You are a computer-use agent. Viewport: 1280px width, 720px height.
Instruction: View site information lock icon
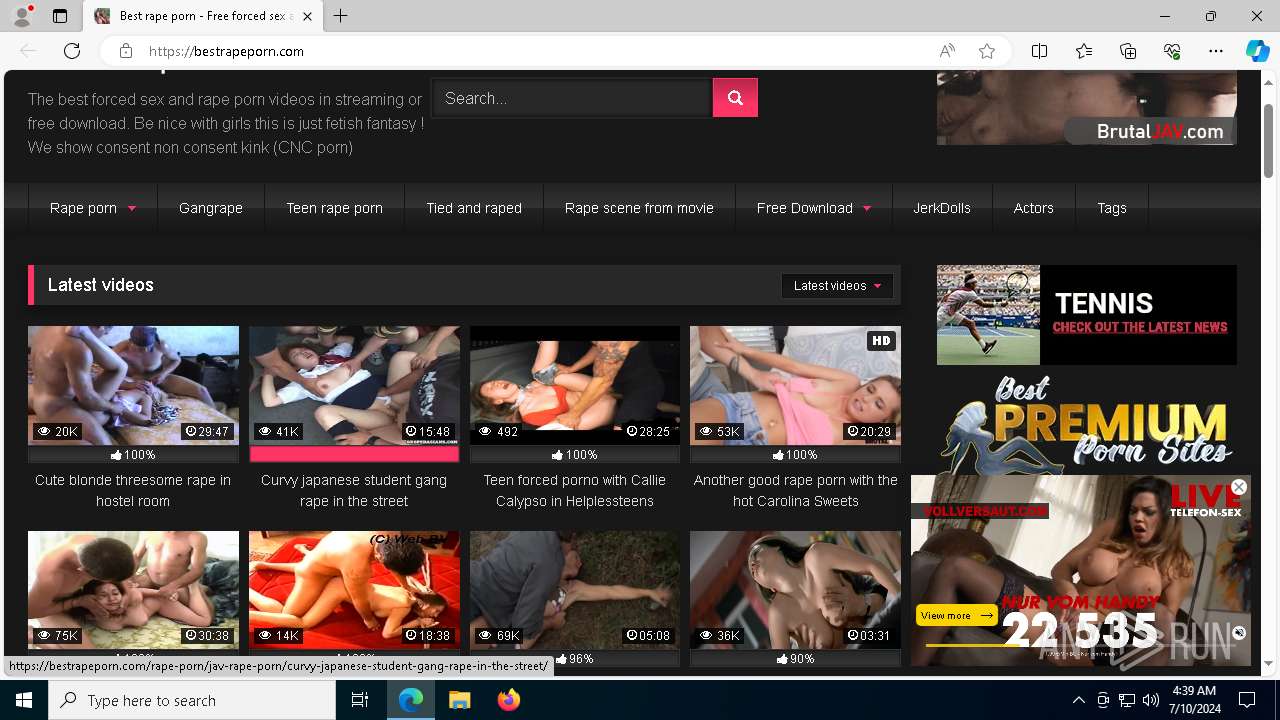[x=126, y=51]
